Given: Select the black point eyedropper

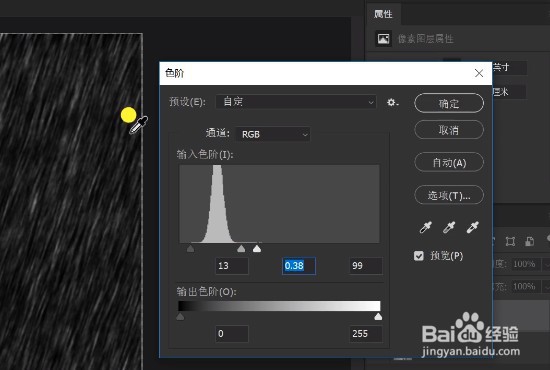Looking at the screenshot, I should pos(425,227).
